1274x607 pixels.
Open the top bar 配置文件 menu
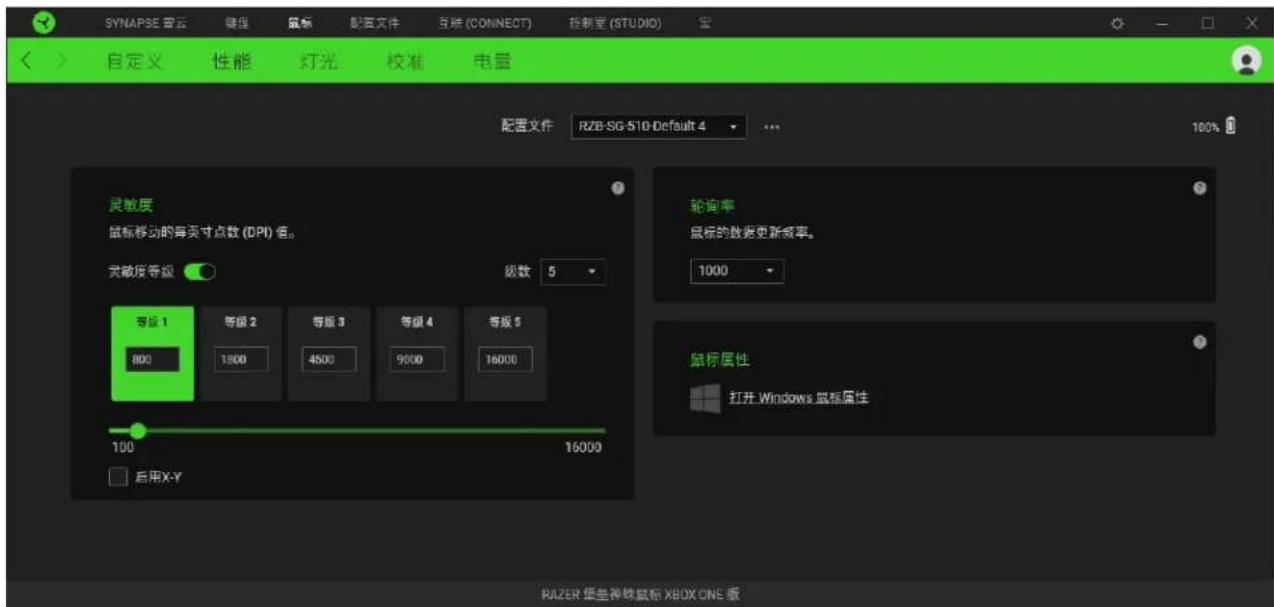pos(375,23)
